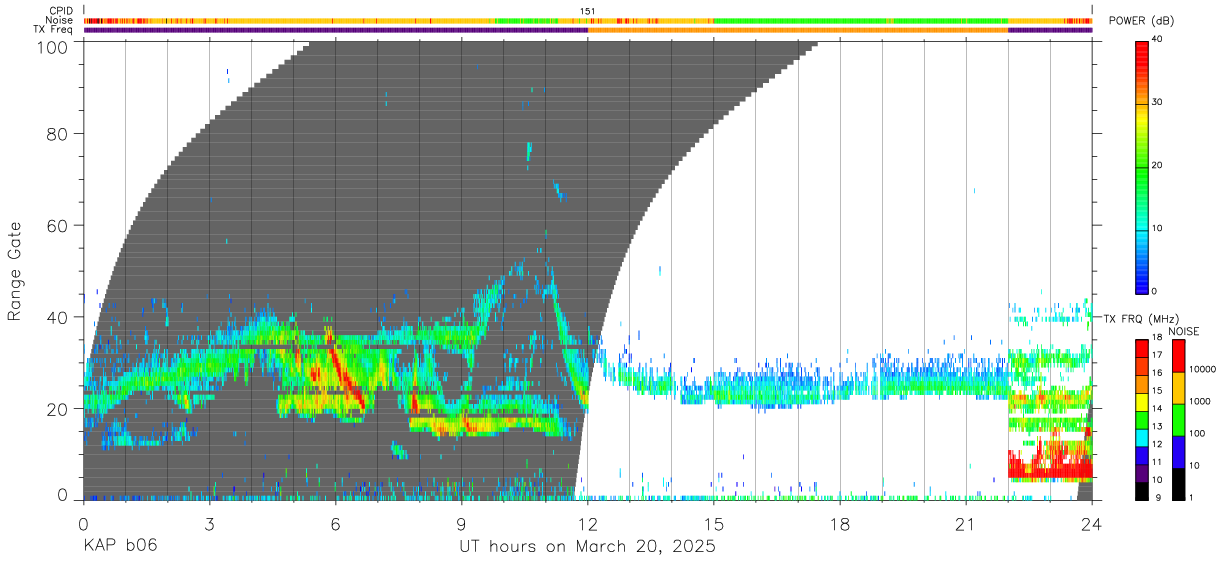Click UT hour tick 18 on x-axis
Screen dimensions: 1228x567
[840, 523]
